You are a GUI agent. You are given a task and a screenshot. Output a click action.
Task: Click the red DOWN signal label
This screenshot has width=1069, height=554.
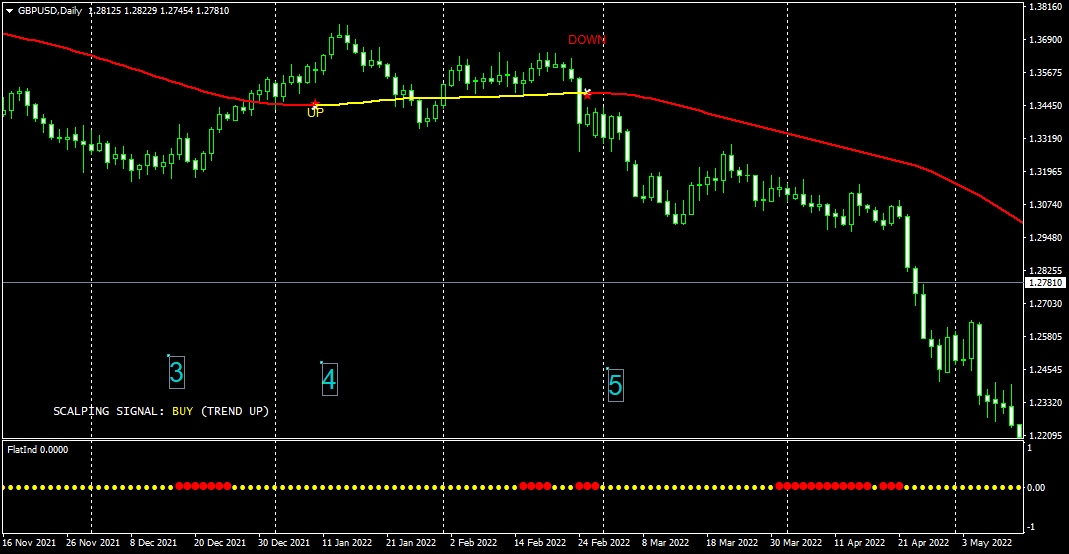(x=587, y=40)
